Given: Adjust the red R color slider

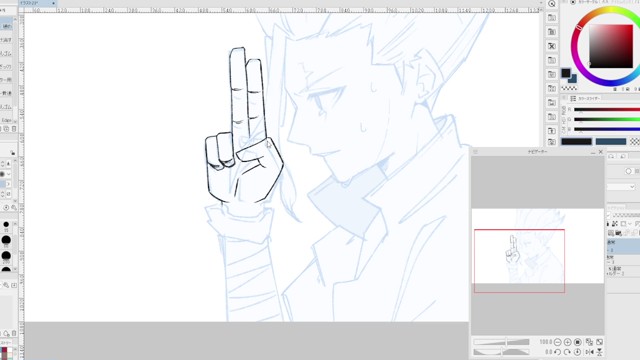Looking at the screenshot, I should (x=607, y=109).
